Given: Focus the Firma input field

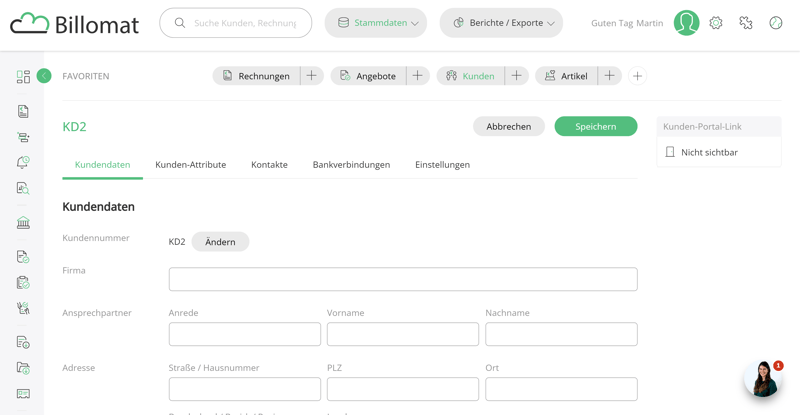Looking at the screenshot, I should point(402,279).
